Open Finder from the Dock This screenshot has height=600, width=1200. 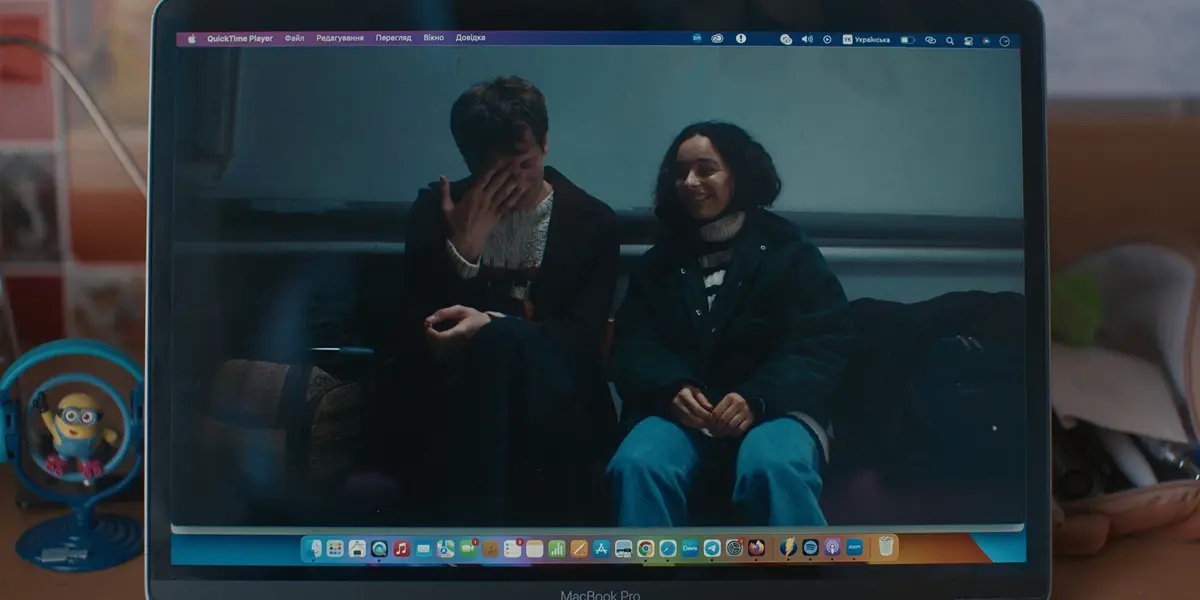(x=312, y=548)
